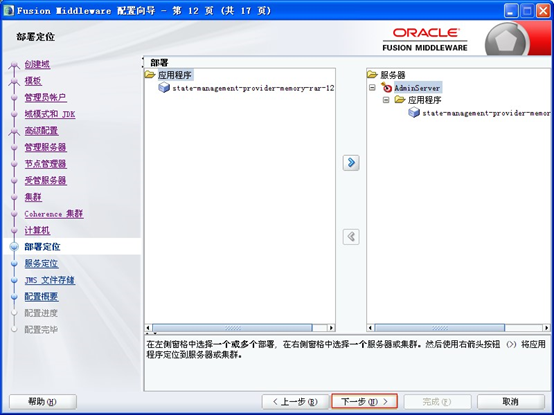
Task: Click the right arrow target button
Action: point(351,162)
